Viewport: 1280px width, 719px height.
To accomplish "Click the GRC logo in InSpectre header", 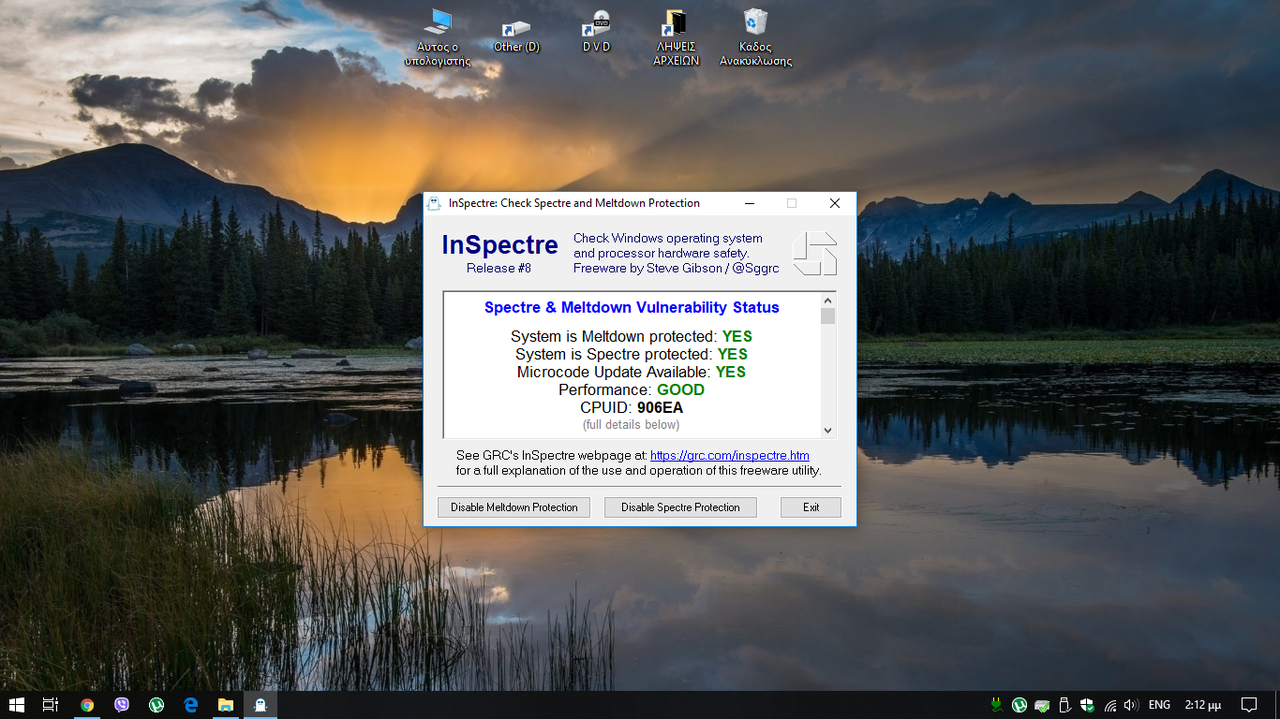I will pos(815,254).
